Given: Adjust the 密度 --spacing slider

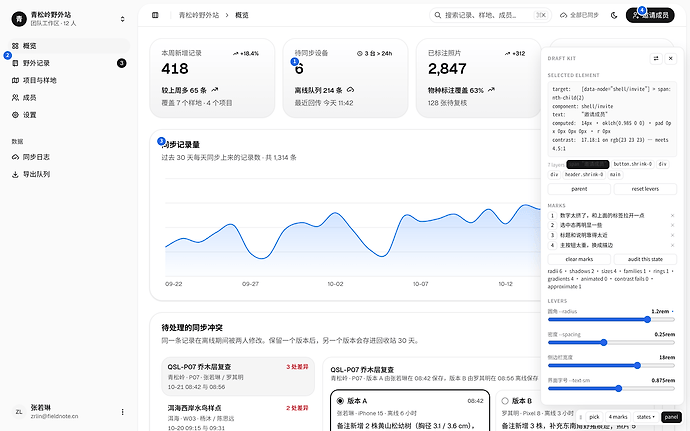Looking at the screenshot, I should (x=611, y=343).
